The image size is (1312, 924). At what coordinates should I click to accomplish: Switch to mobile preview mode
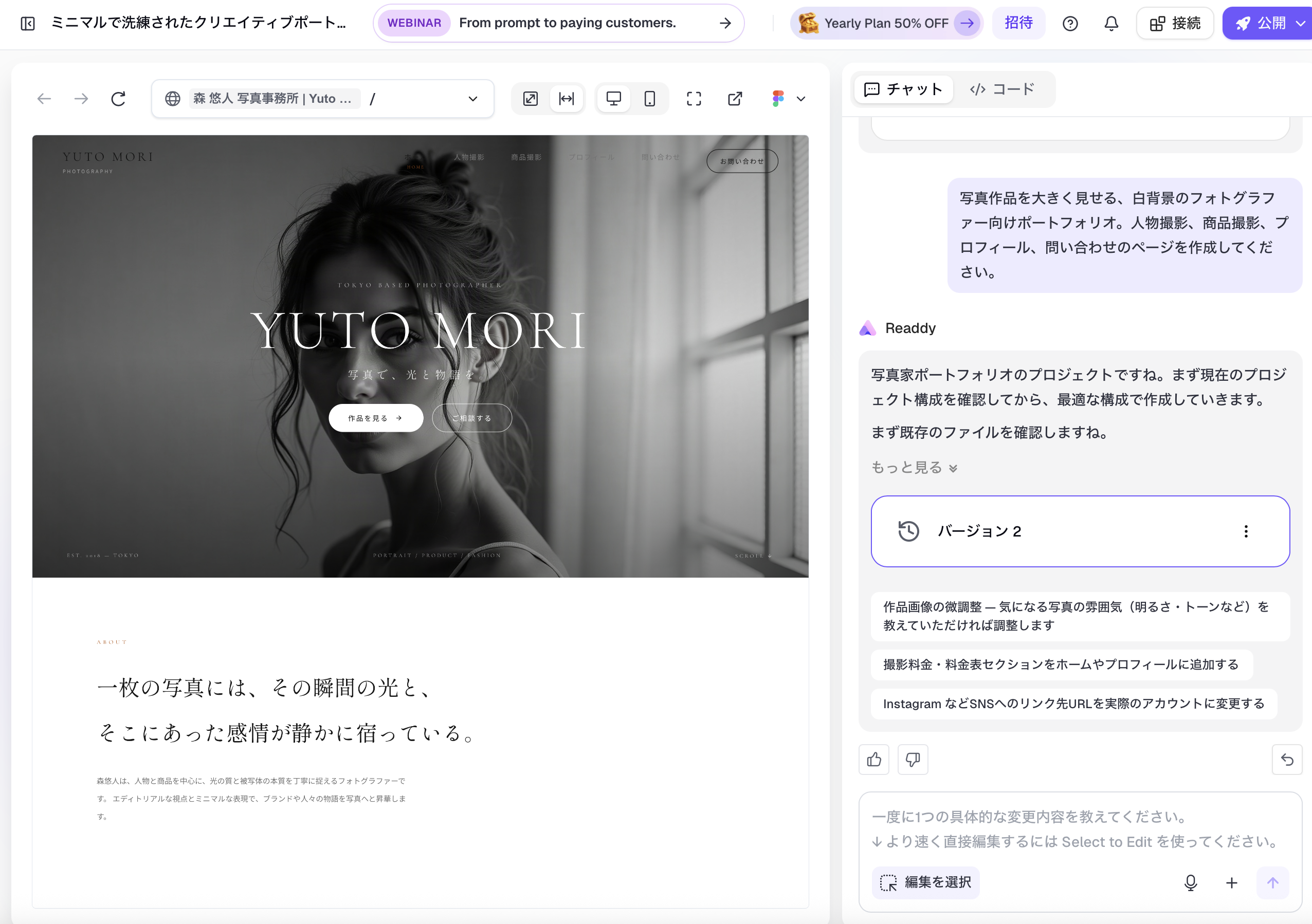(x=650, y=99)
